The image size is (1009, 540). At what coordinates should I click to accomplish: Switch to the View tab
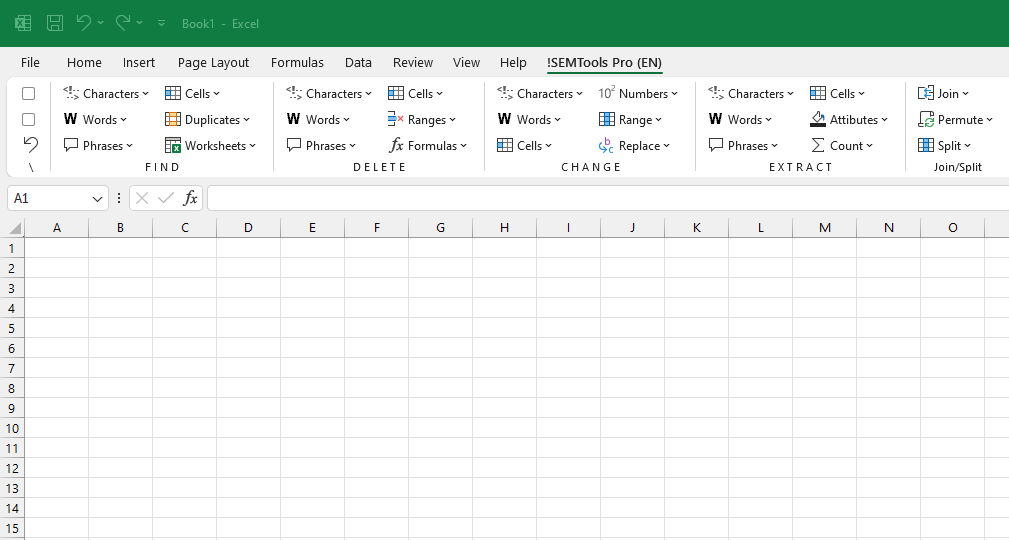point(467,62)
